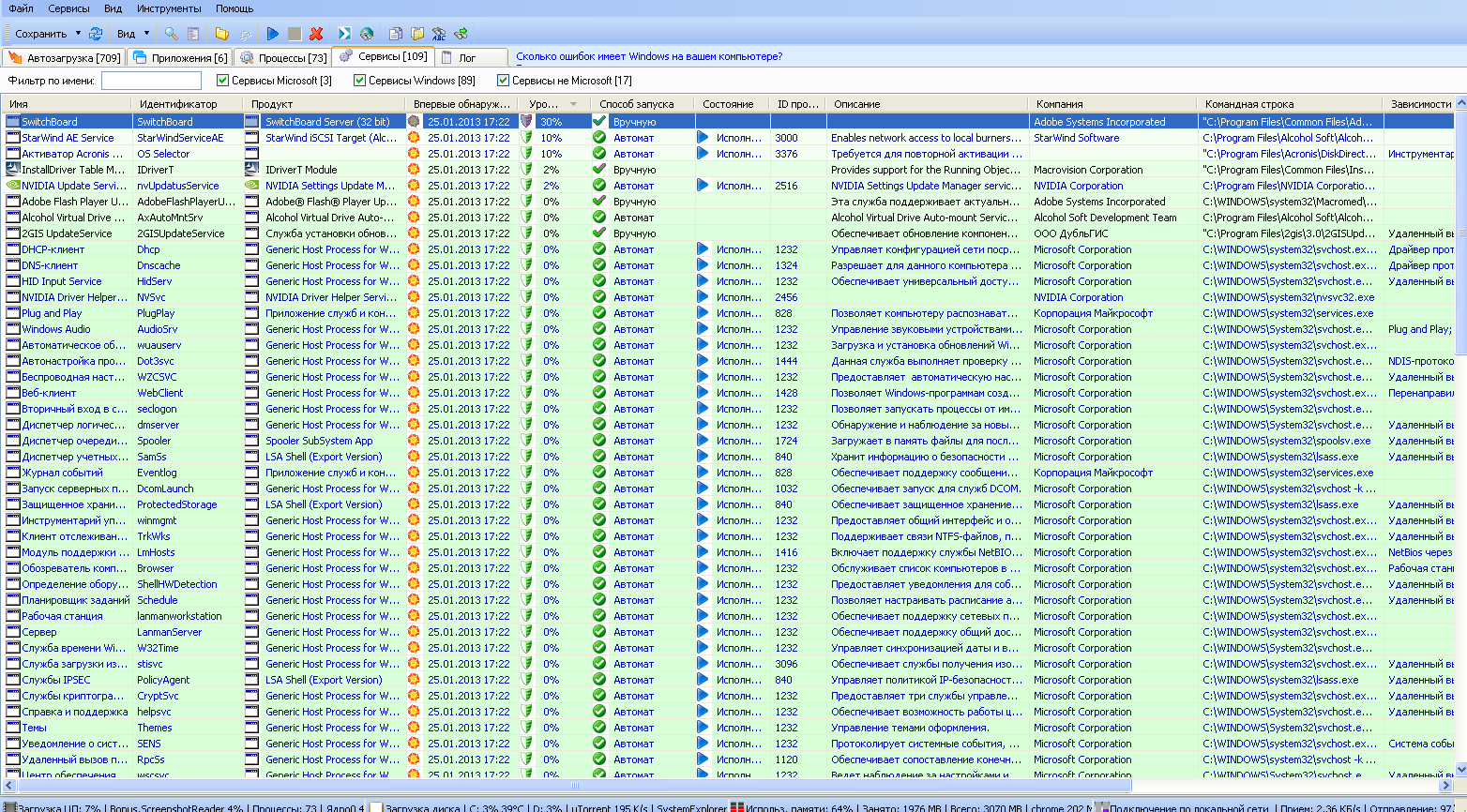Image resolution: width=1467 pixels, height=812 pixels.
Task: Open the Сервисы menu in menu bar
Action: click(x=68, y=8)
